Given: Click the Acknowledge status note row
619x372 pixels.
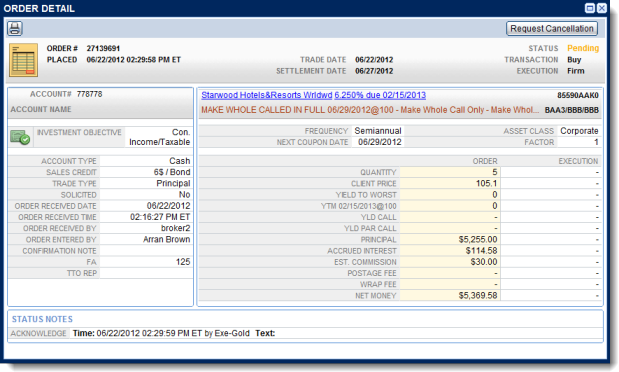Looking at the screenshot, I should [305, 333].
